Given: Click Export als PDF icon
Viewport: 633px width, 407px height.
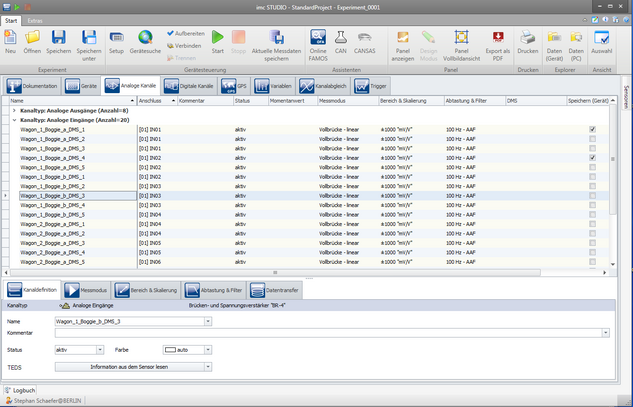Looking at the screenshot, I should pos(497,39).
